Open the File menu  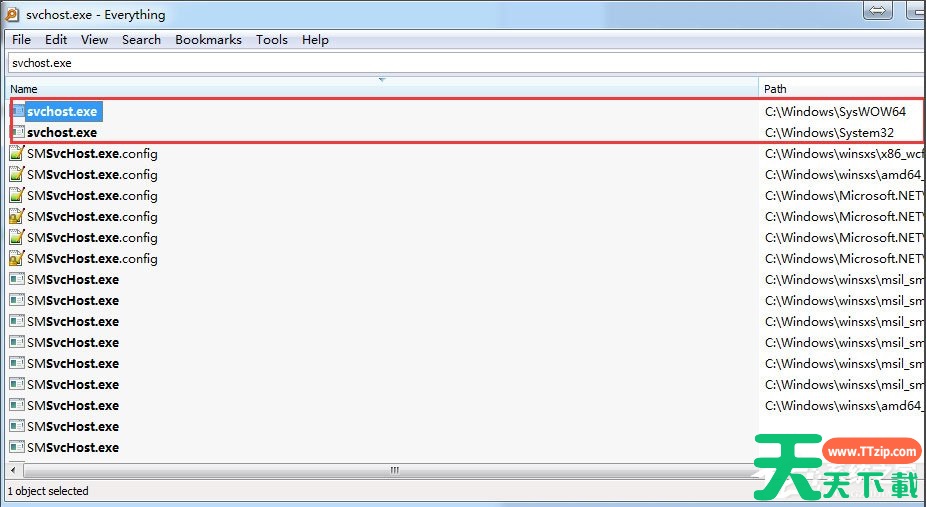pos(21,40)
